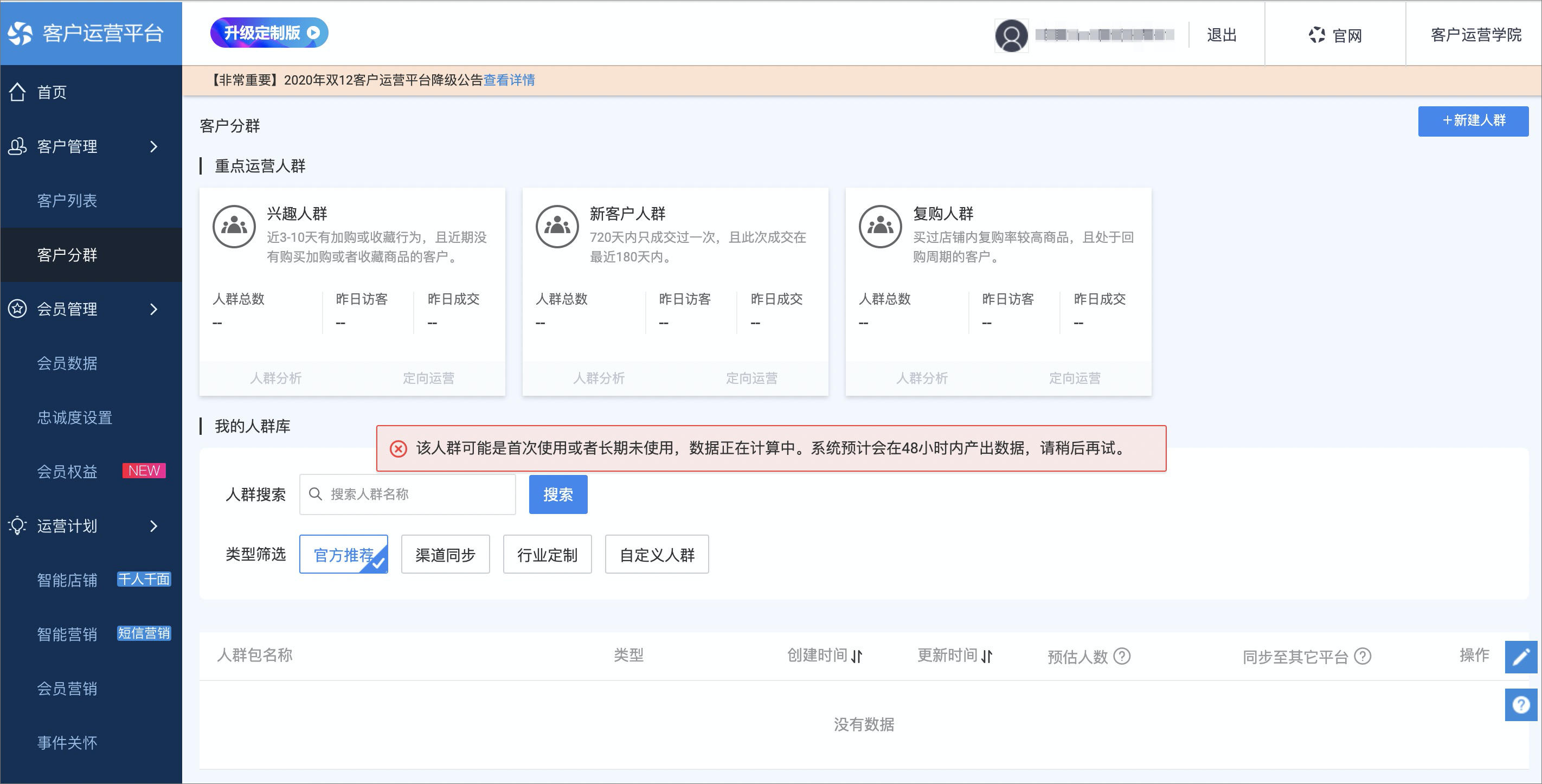Image resolution: width=1542 pixels, height=784 pixels.
Task: Click the 运营计划 lightbulb icon
Action: (x=17, y=525)
